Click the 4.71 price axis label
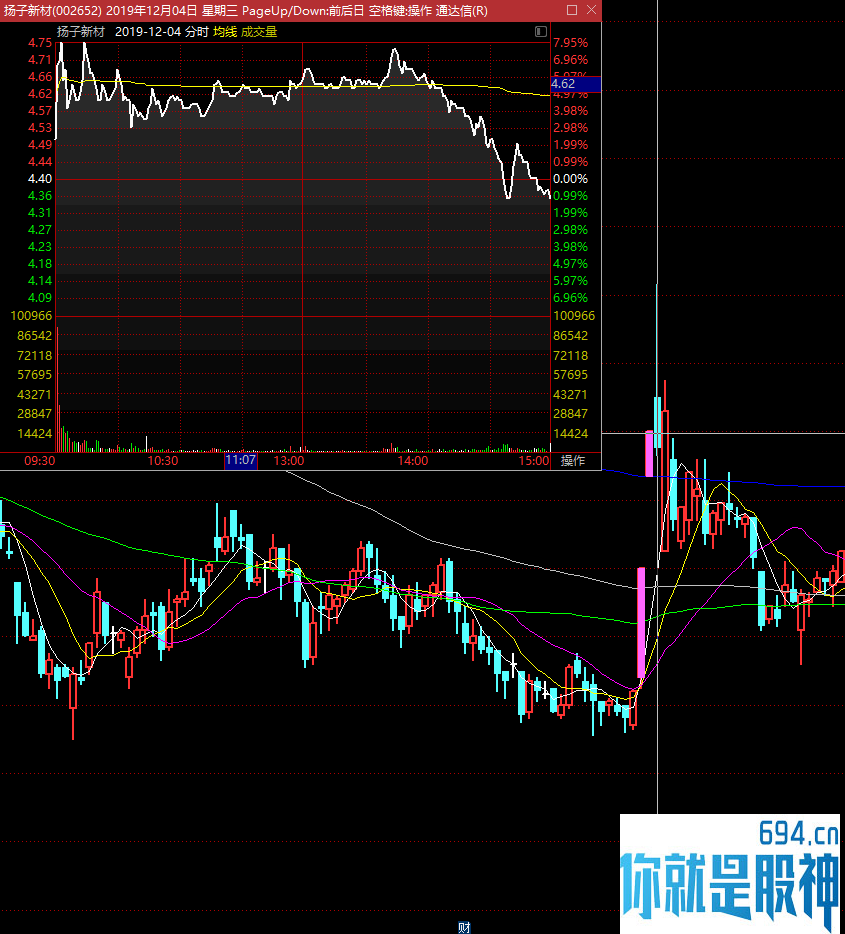 coord(40,60)
